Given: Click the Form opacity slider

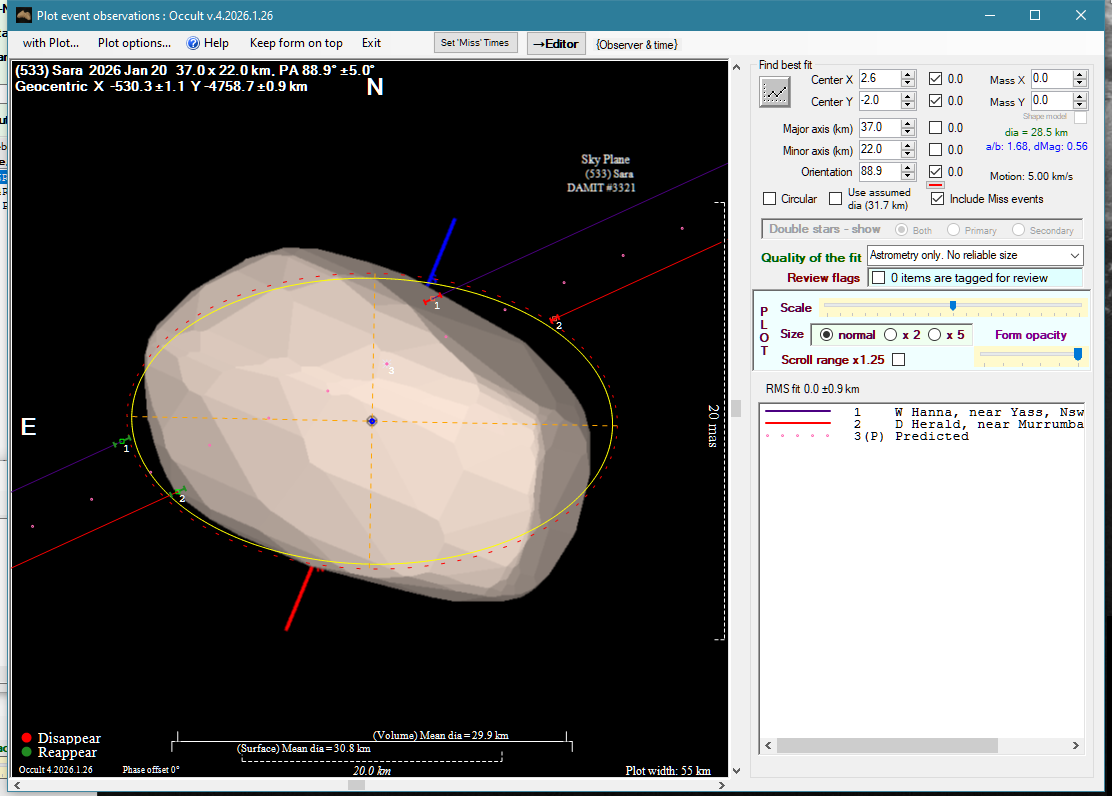Looking at the screenshot, I should [x=1030, y=354].
